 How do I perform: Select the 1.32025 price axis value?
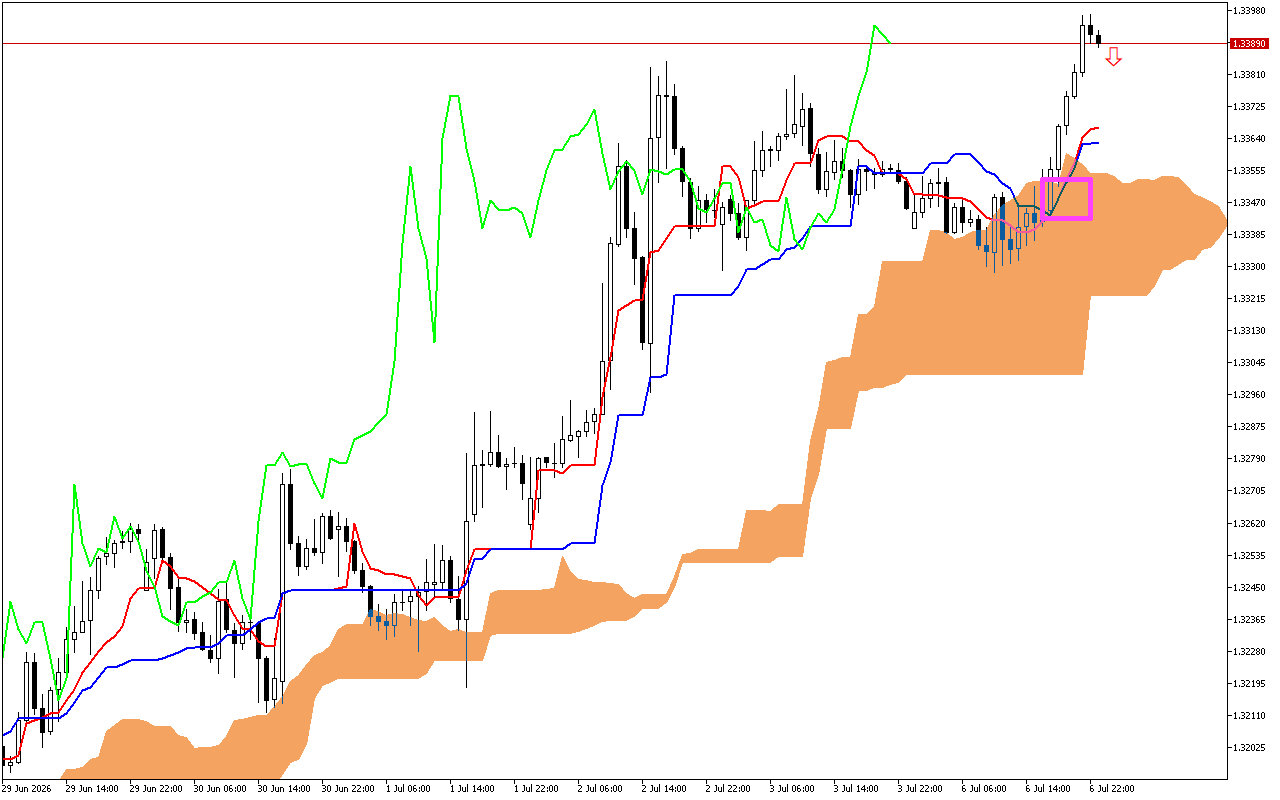click(x=1250, y=747)
